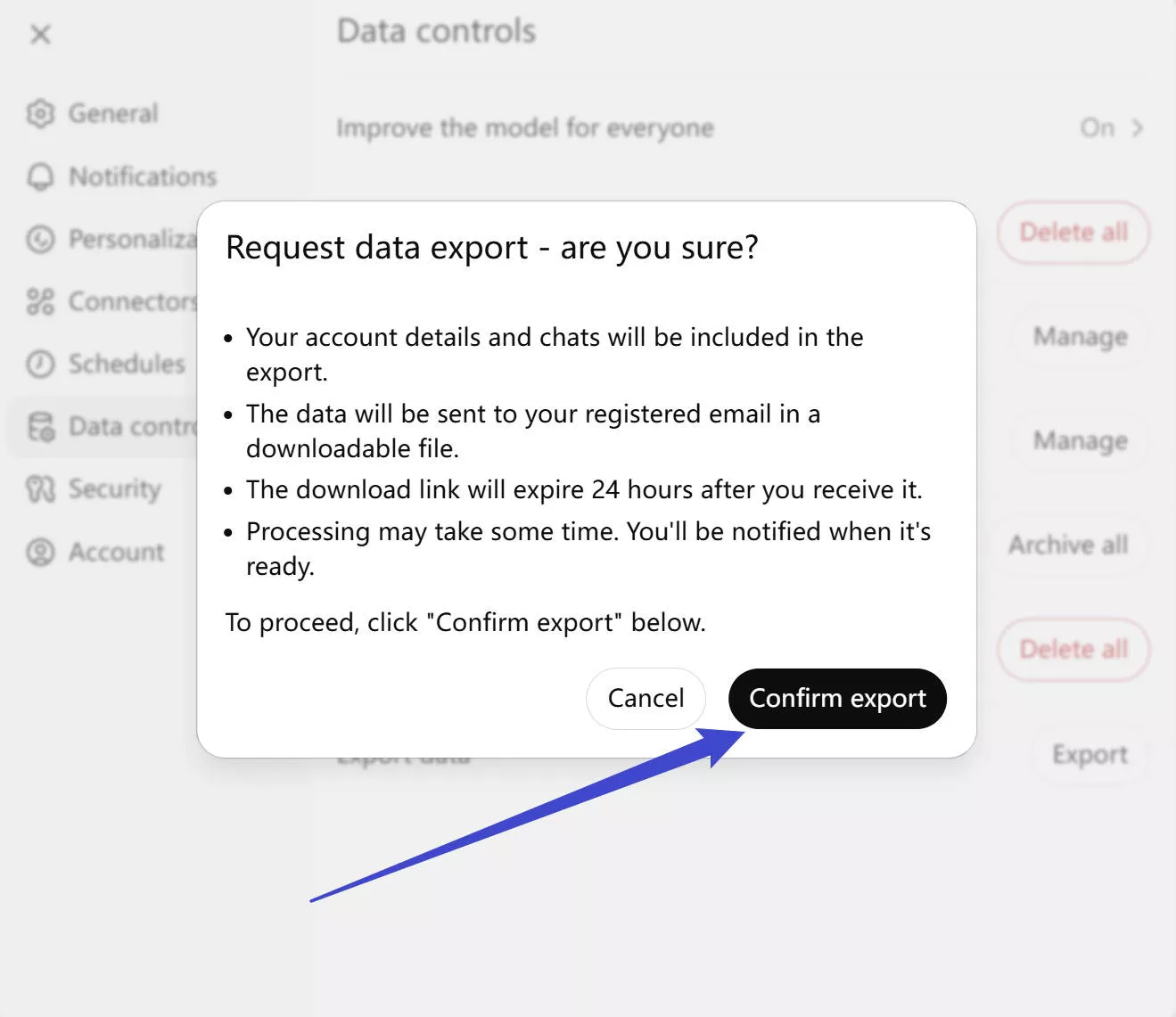Click the lower Delete all button
The height and width of the screenshot is (1017, 1176).
tap(1073, 650)
